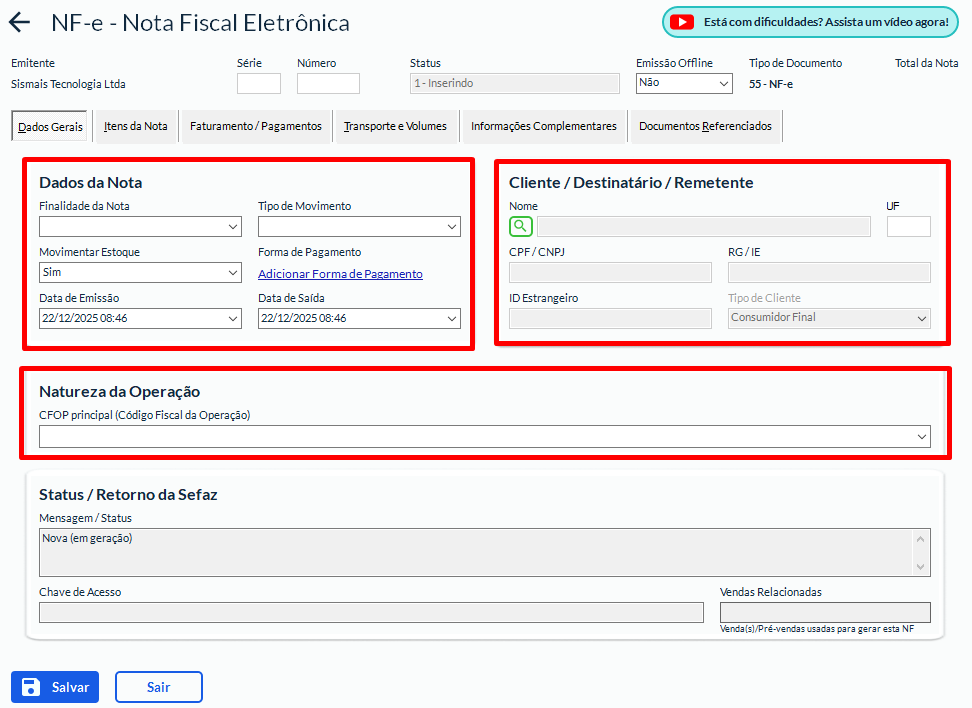This screenshot has width=972, height=708.
Task: Click the Sair button
Action: (158, 687)
